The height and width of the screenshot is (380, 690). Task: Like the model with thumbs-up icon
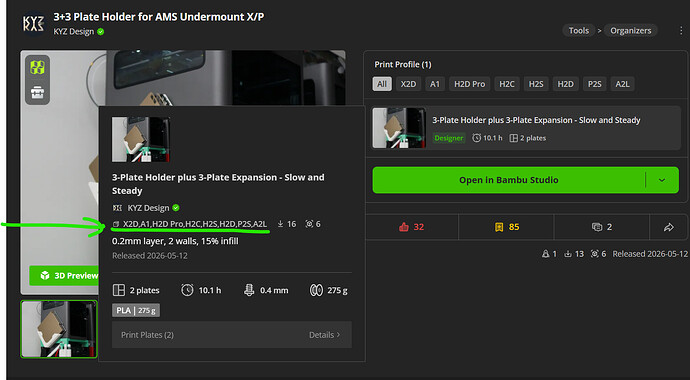click(x=404, y=227)
